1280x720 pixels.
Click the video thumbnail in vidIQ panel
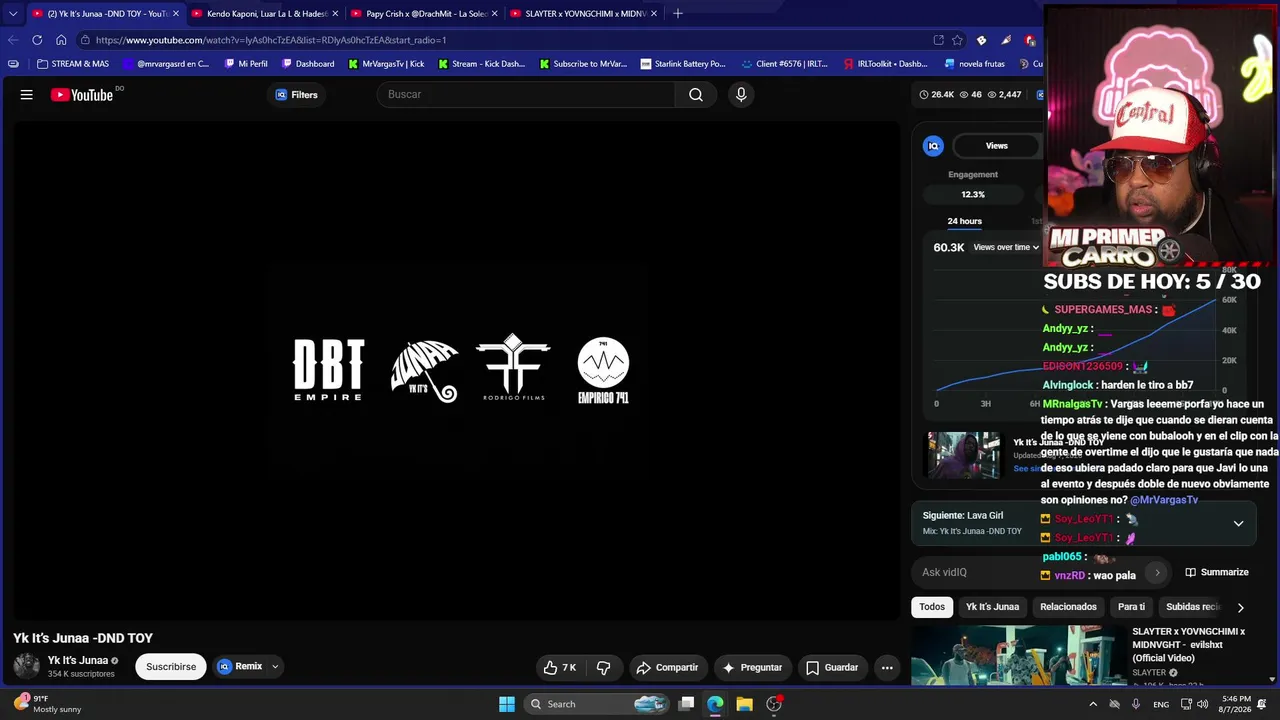click(964, 455)
